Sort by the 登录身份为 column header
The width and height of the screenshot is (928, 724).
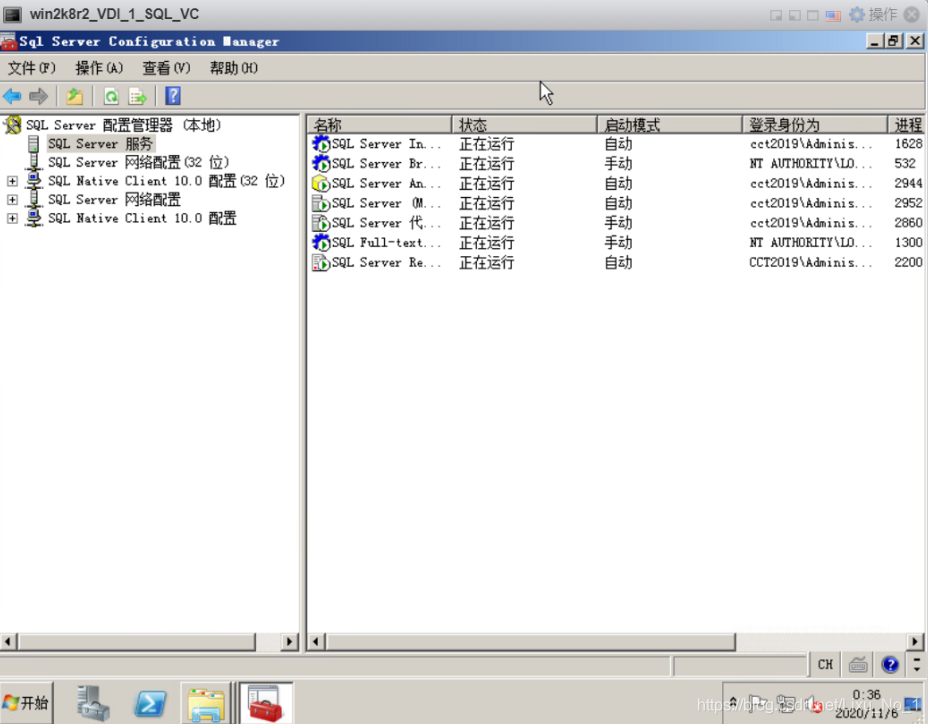coord(815,125)
